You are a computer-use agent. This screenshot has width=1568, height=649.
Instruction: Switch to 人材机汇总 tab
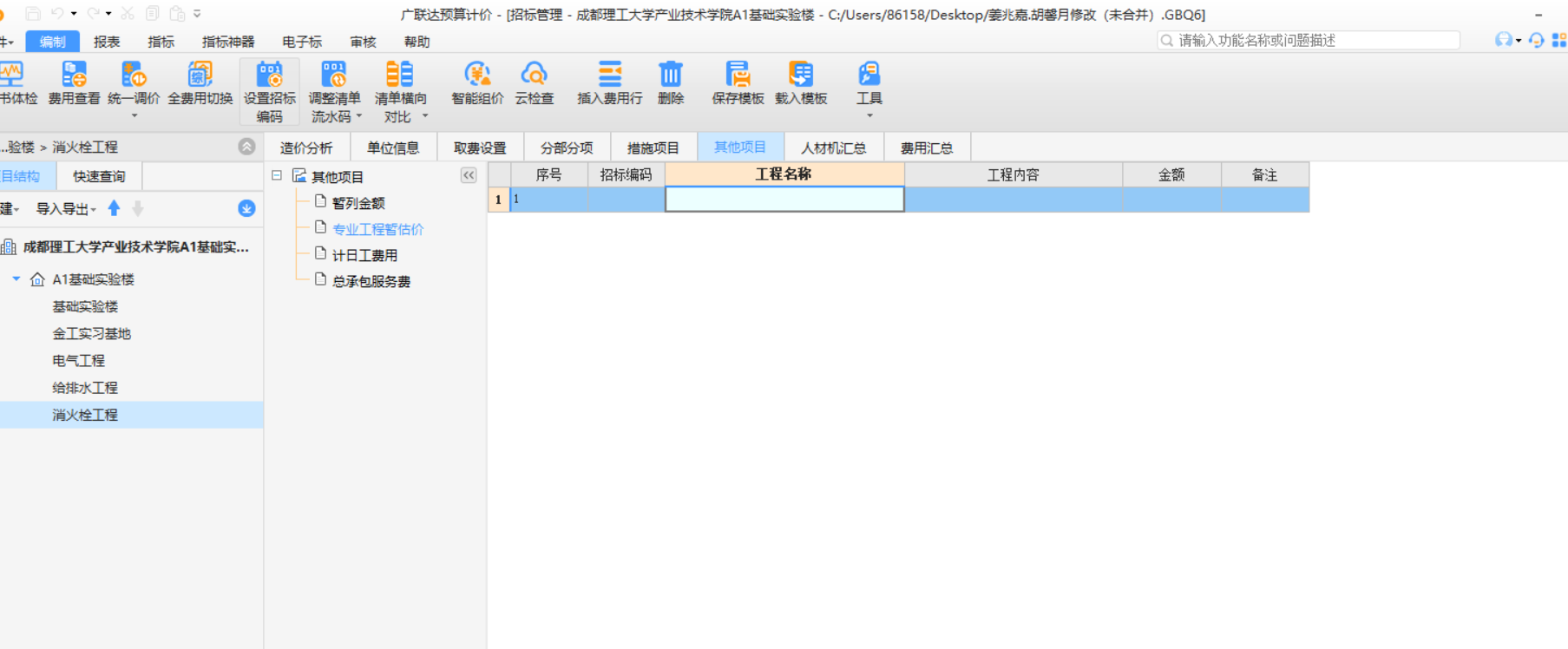click(834, 147)
